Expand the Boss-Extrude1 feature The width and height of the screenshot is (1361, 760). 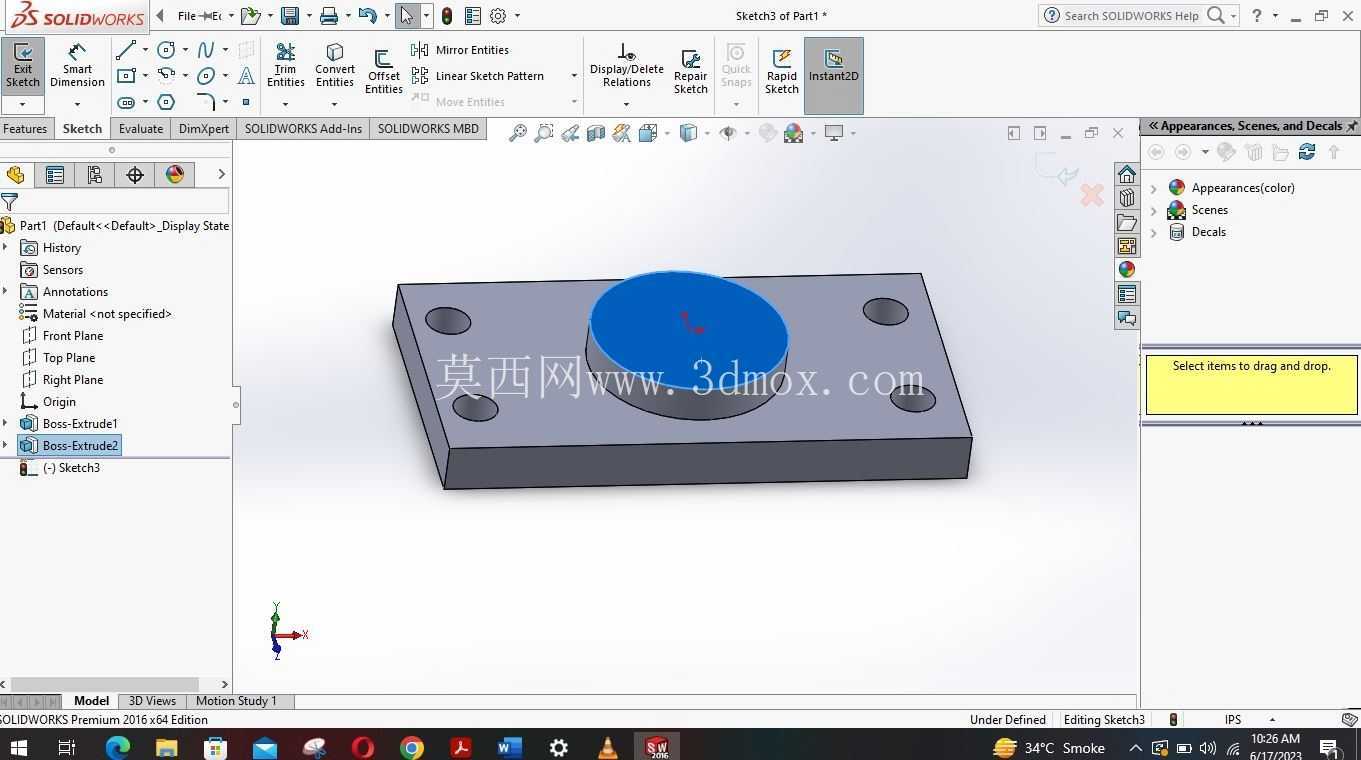[6, 424]
